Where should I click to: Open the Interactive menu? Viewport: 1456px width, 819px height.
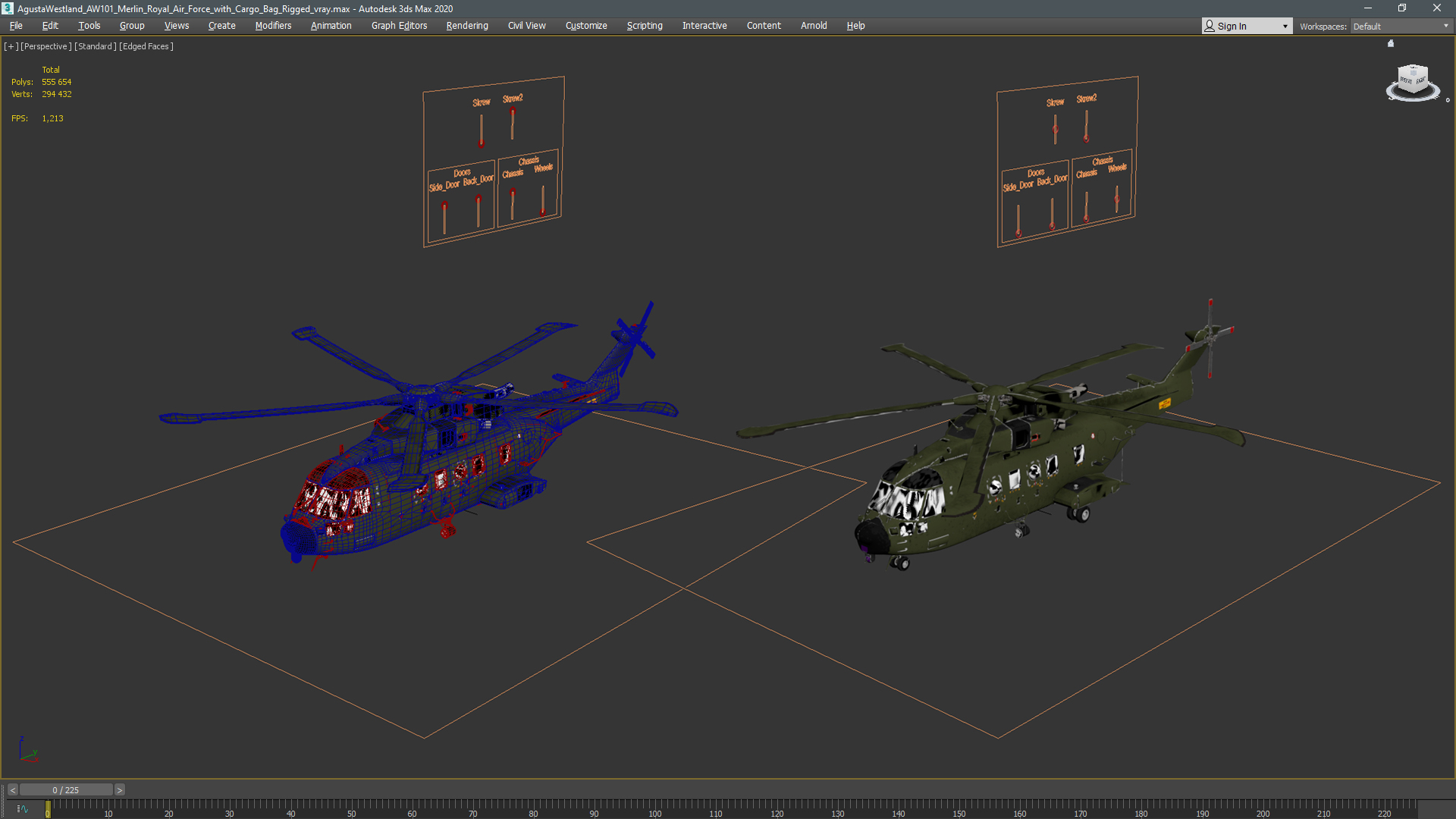704,26
